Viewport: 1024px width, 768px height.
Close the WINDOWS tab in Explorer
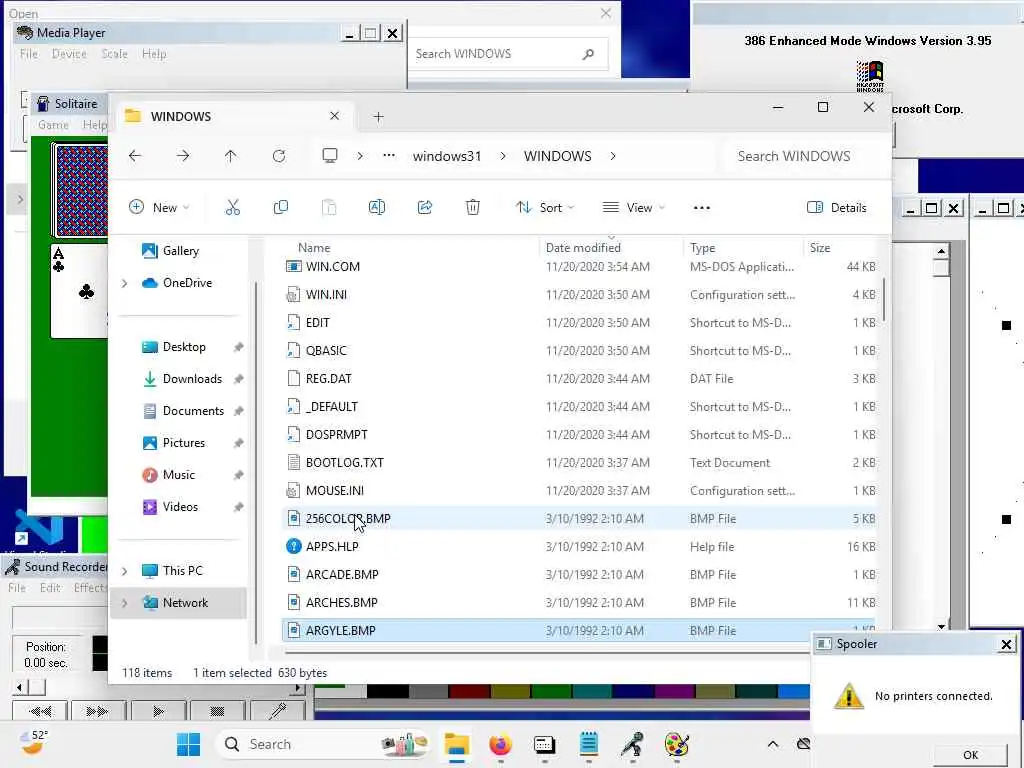[334, 116]
